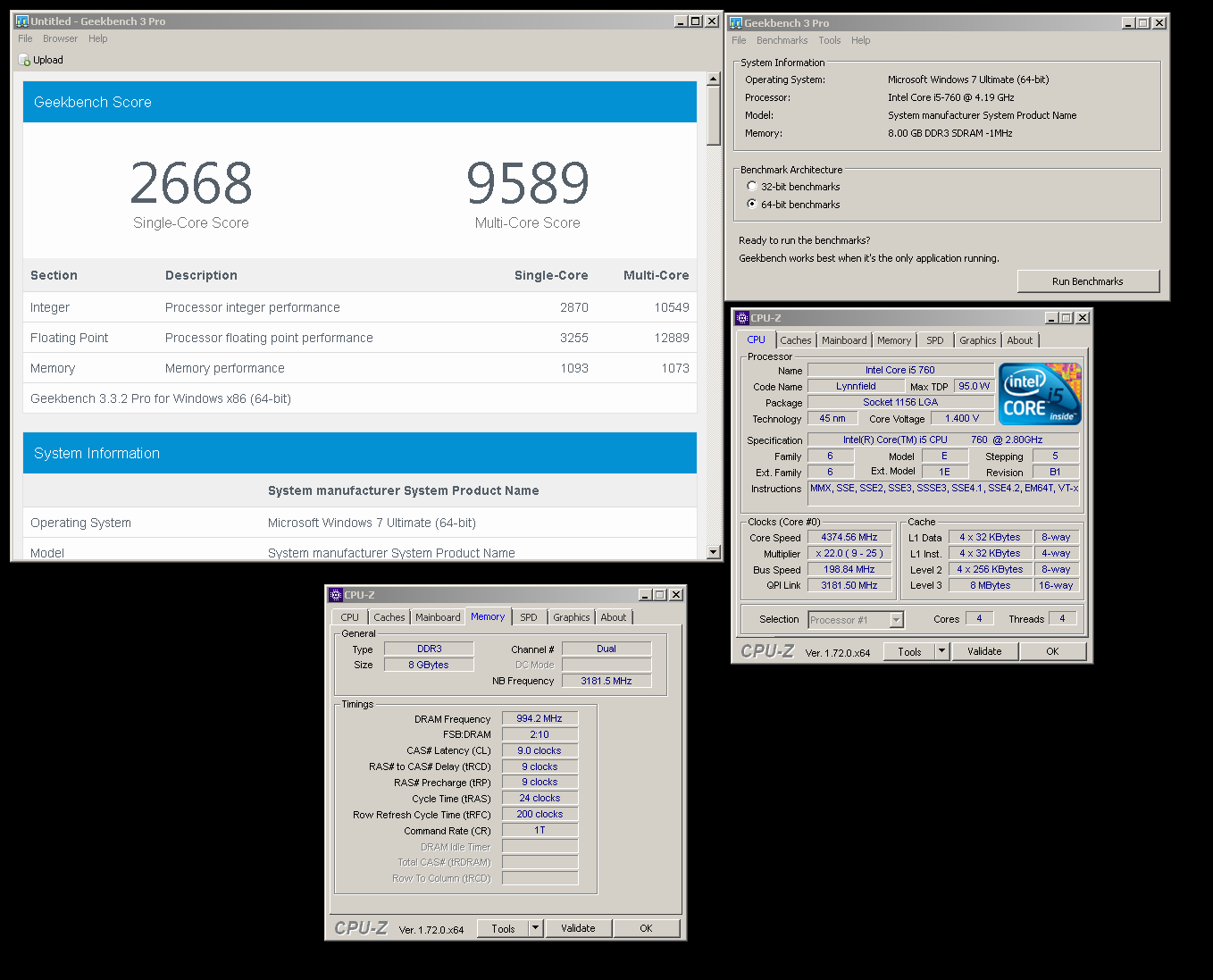The height and width of the screenshot is (980, 1213).
Task: Click the Command Rate value 1T
Action: tap(540, 830)
